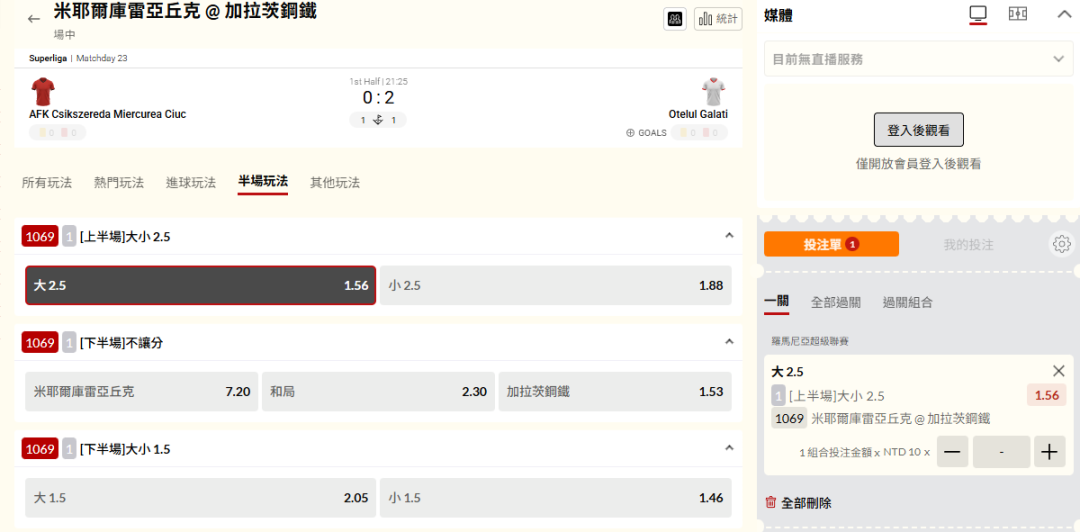Select 小 2.5 odds at 1.88
This screenshot has width=1080, height=532.
(x=555, y=285)
